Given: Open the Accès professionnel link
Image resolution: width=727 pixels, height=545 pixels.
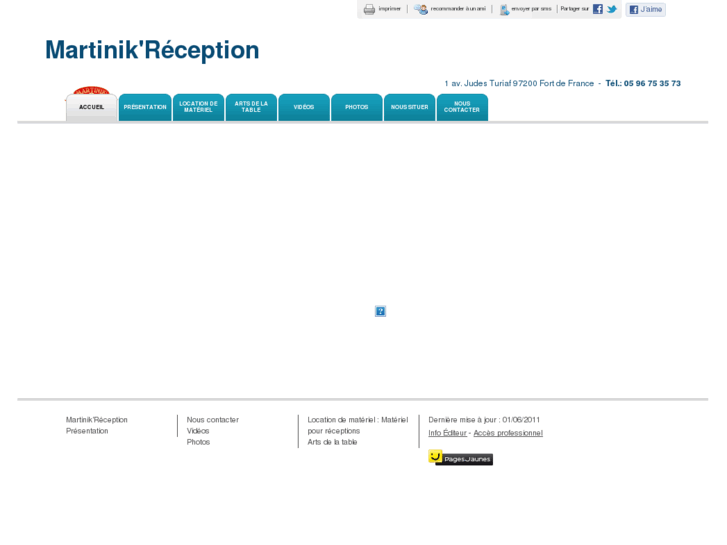Looking at the screenshot, I should click(x=508, y=433).
